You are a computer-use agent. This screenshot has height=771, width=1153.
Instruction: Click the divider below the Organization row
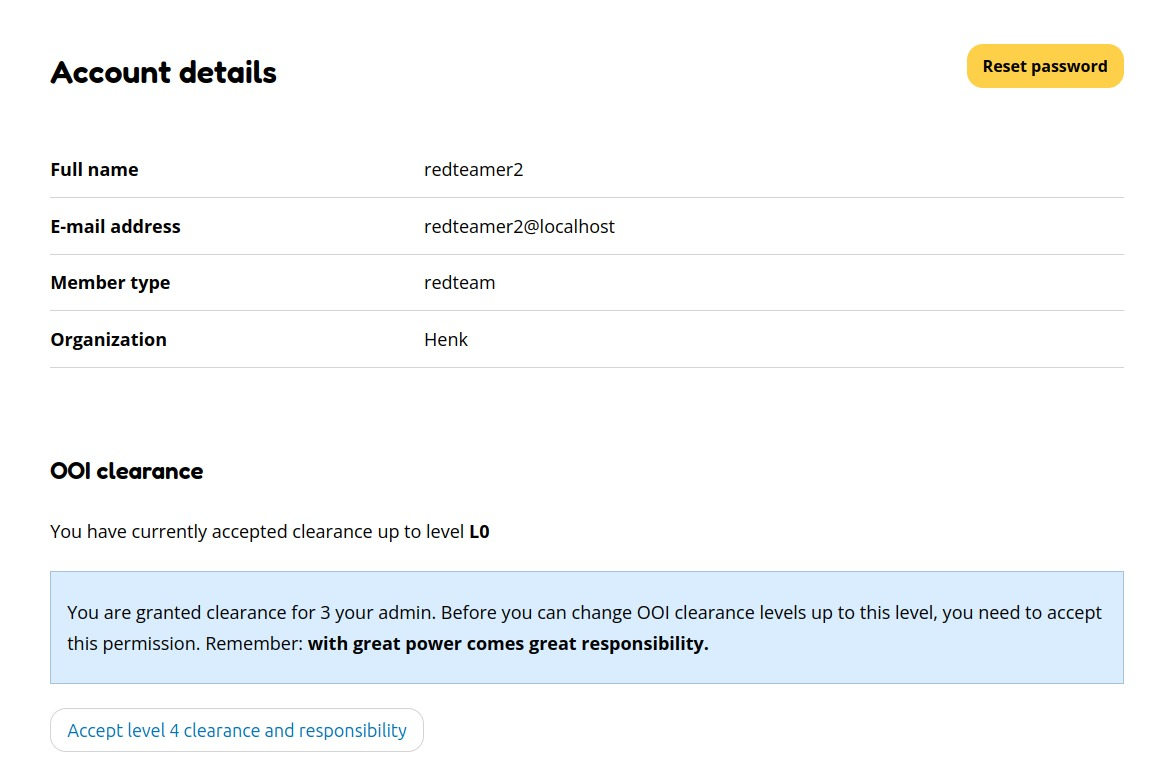tap(585, 367)
